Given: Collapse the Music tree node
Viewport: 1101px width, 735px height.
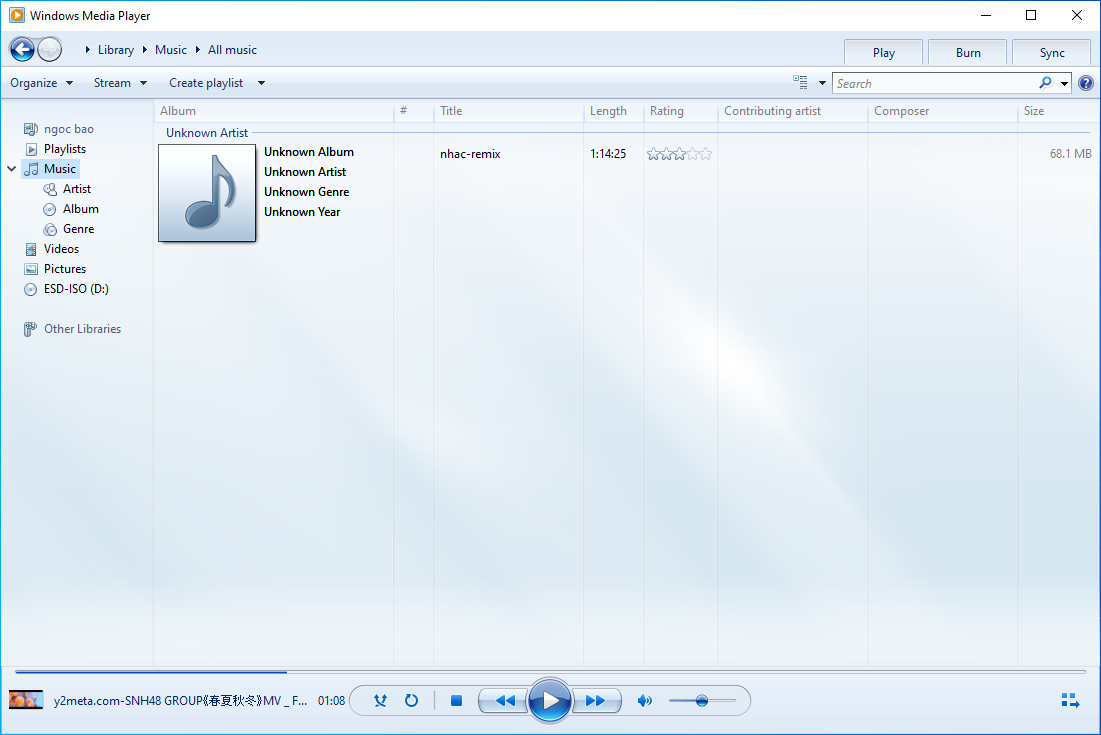Looking at the screenshot, I should click(12, 169).
